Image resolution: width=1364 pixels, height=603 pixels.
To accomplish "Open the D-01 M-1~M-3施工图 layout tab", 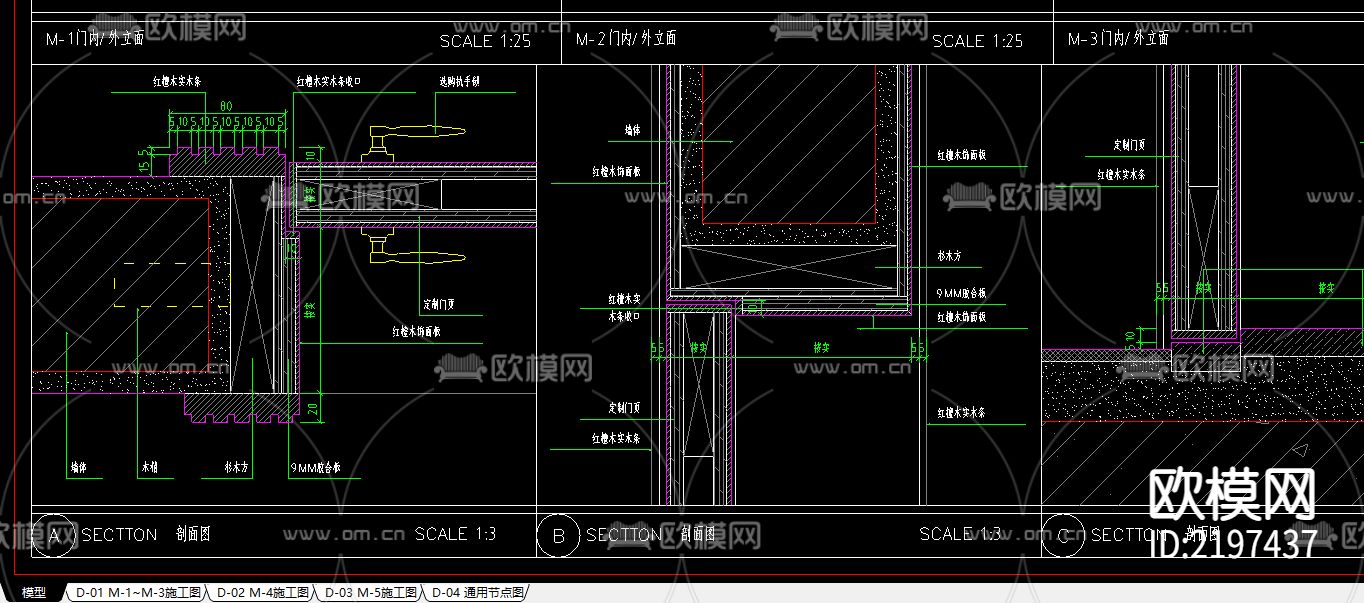I will coord(138,593).
